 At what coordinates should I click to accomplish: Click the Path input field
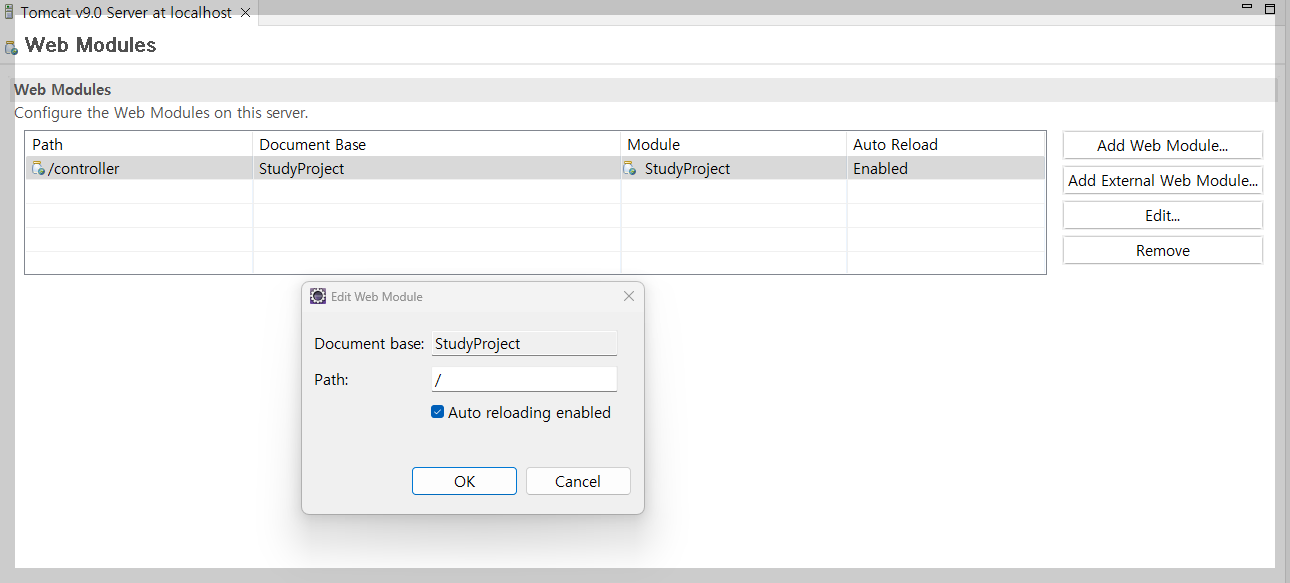coord(524,379)
